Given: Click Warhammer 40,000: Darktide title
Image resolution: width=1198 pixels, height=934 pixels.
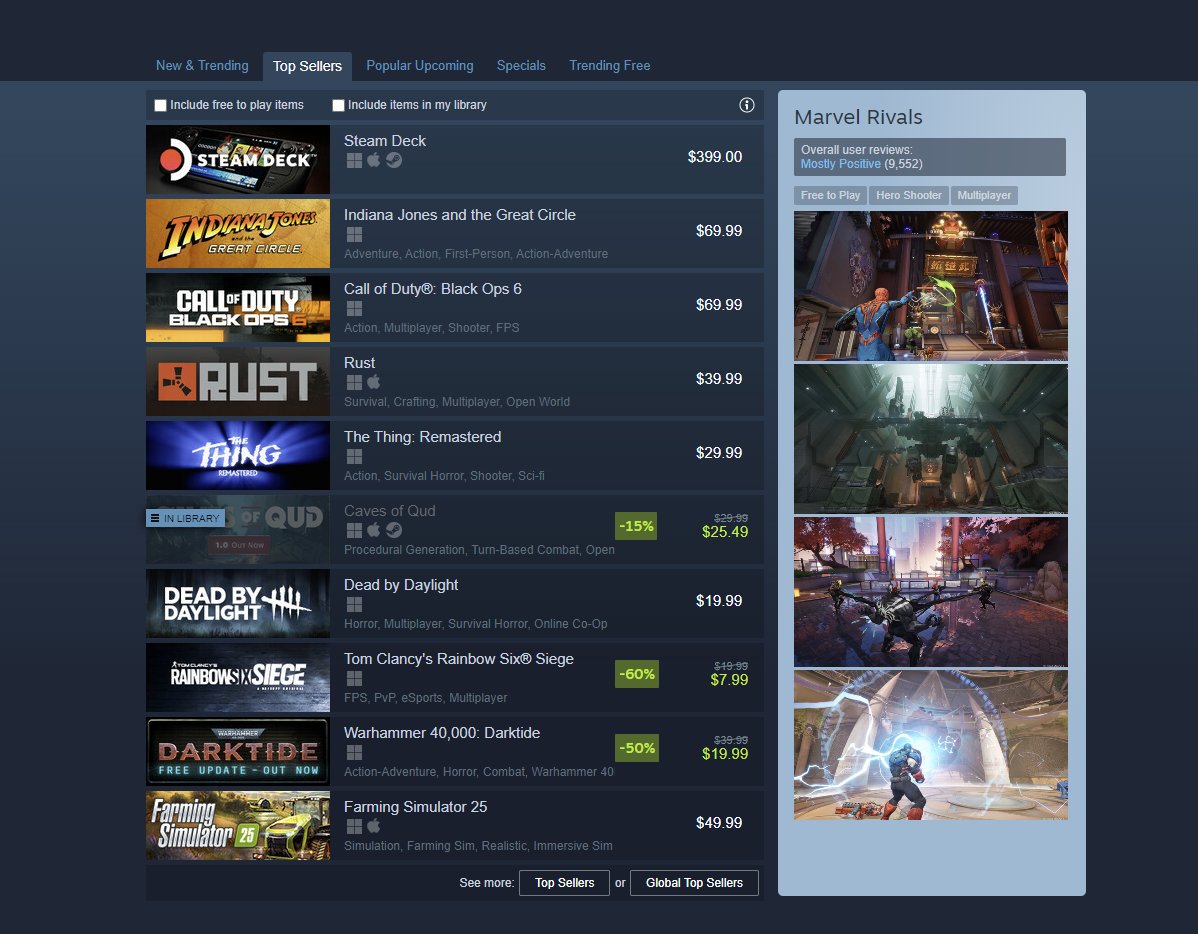Looking at the screenshot, I should [442, 733].
